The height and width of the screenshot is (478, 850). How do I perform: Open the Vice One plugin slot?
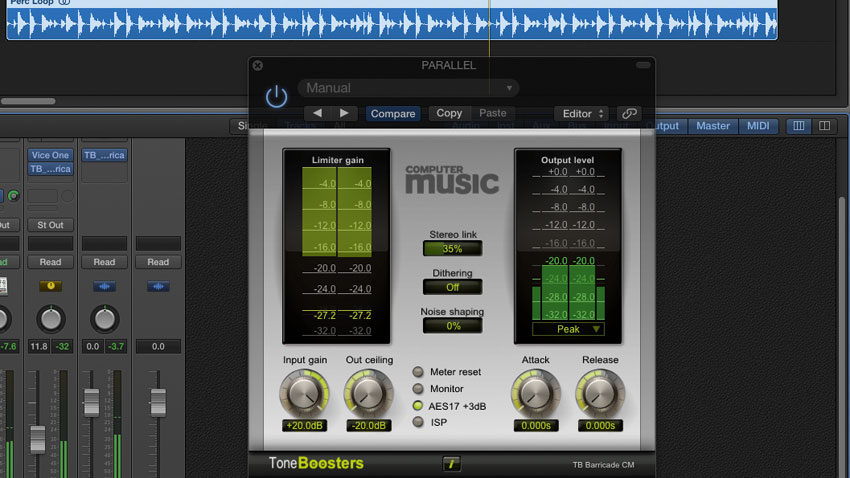point(50,155)
